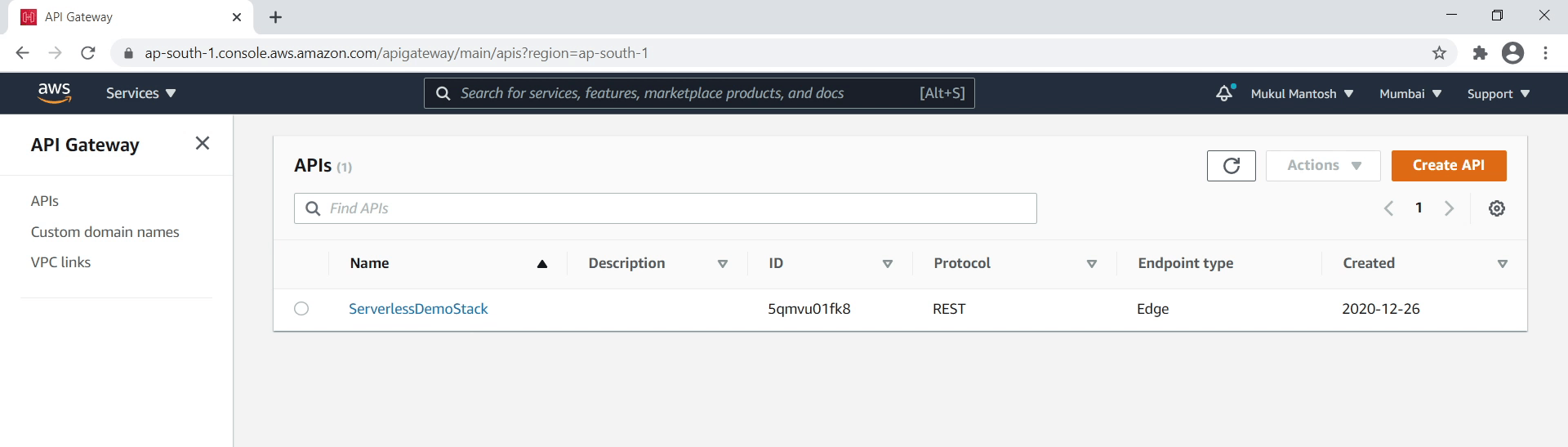The height and width of the screenshot is (447, 1568).
Task: Click the Create API button
Action: point(1448,166)
